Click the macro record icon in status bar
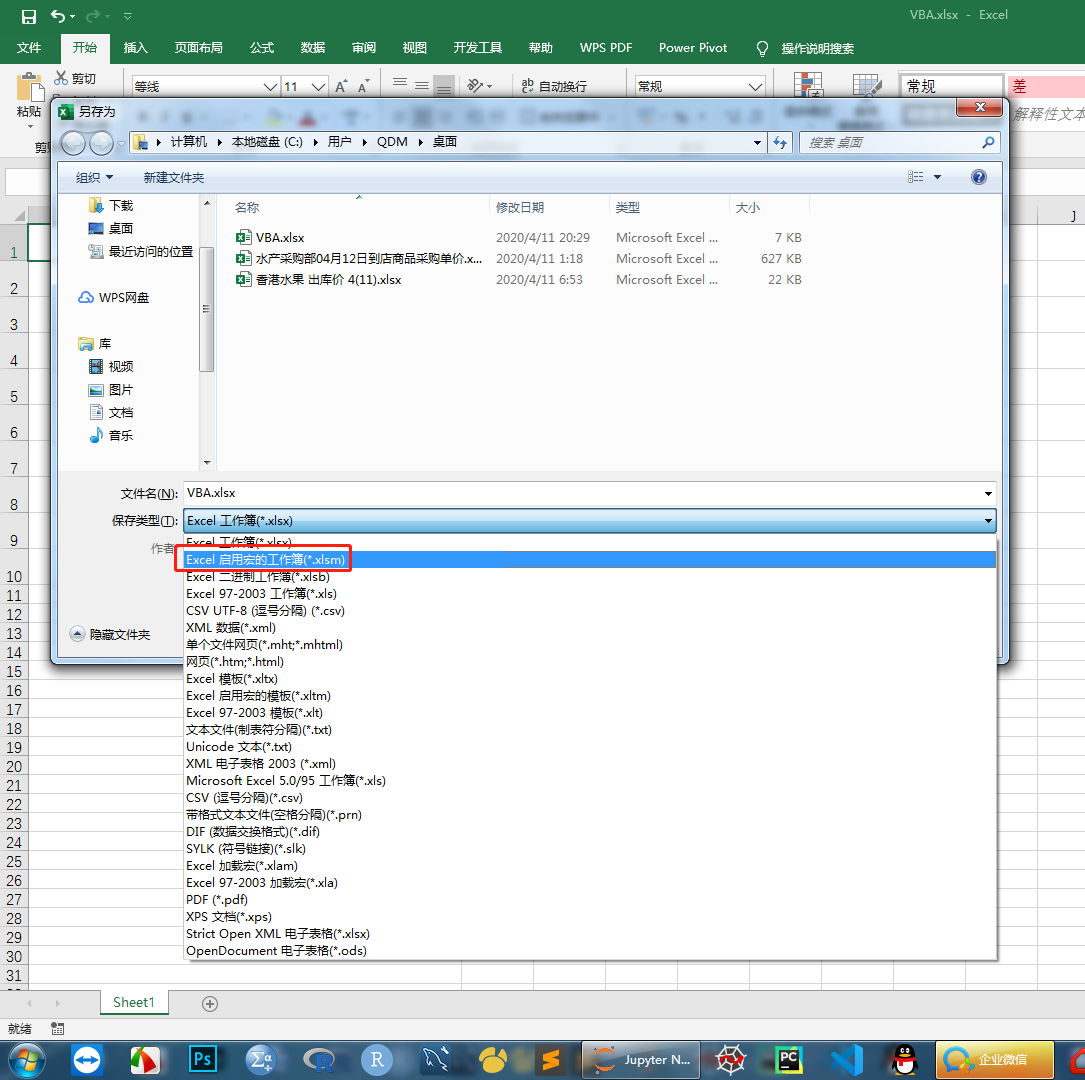Viewport: 1085px width, 1080px height. coord(58,1029)
